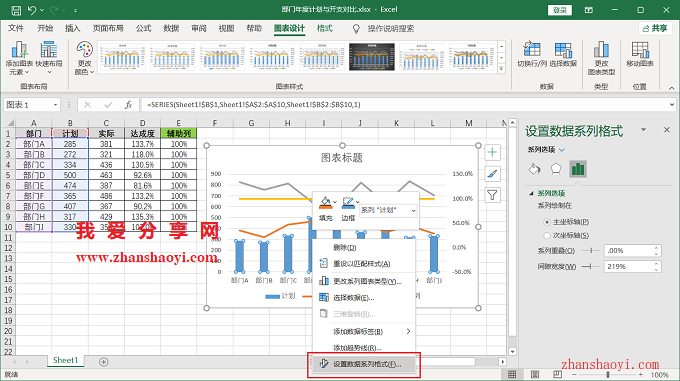The image size is (680, 381).
Task: Switch to Page Layout view
Action: 535,374
